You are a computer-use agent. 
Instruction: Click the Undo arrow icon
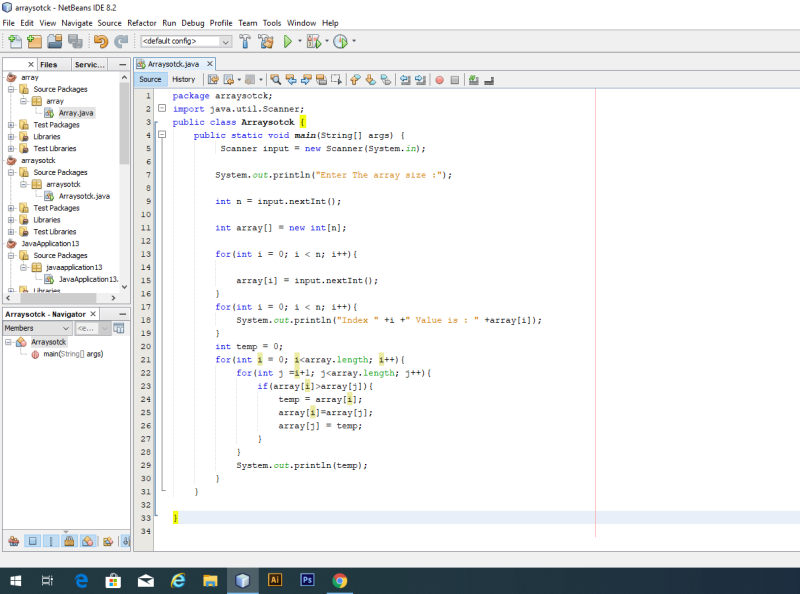[100, 42]
